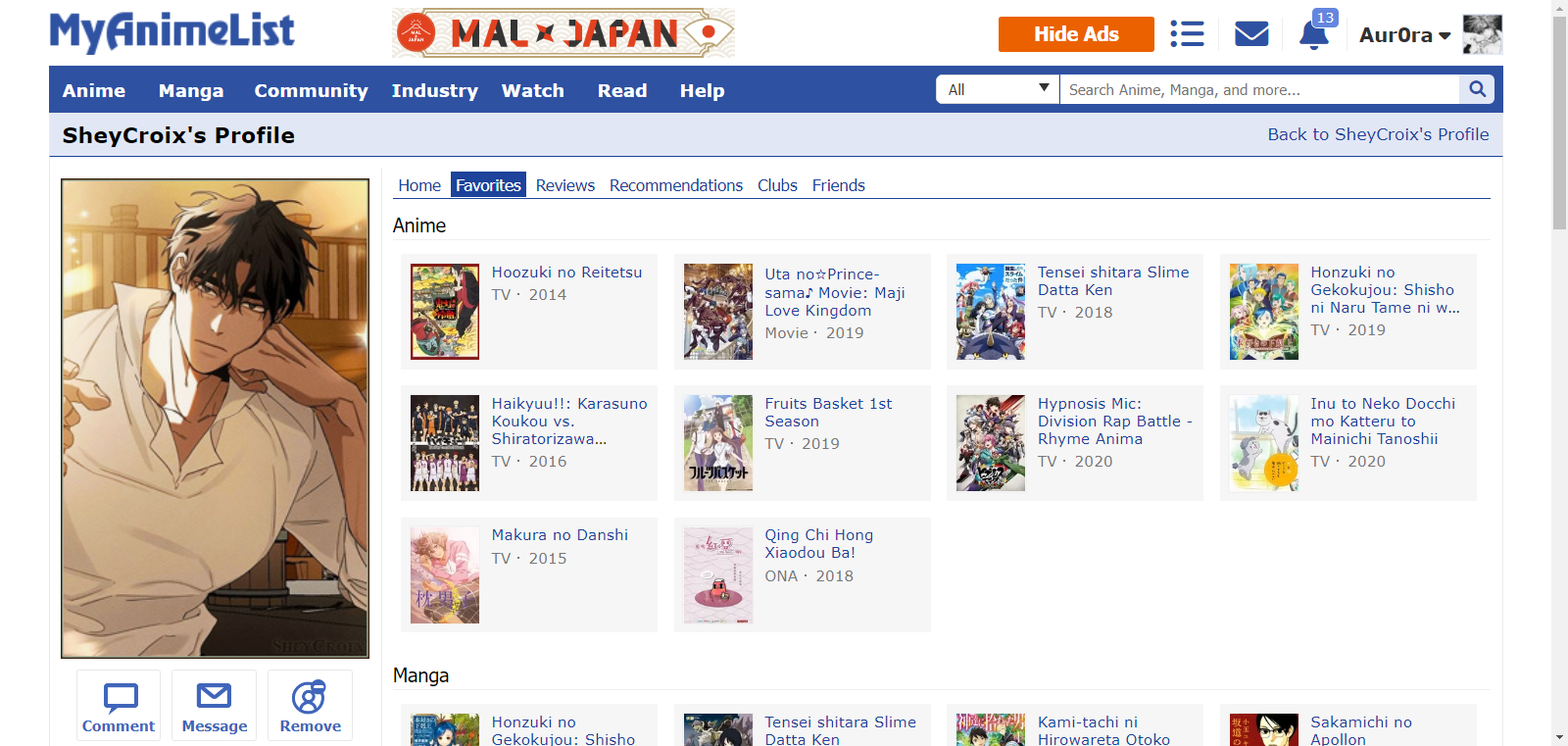
Task: Open Honzuki no Gekokujou anime link
Action: 1385,290
